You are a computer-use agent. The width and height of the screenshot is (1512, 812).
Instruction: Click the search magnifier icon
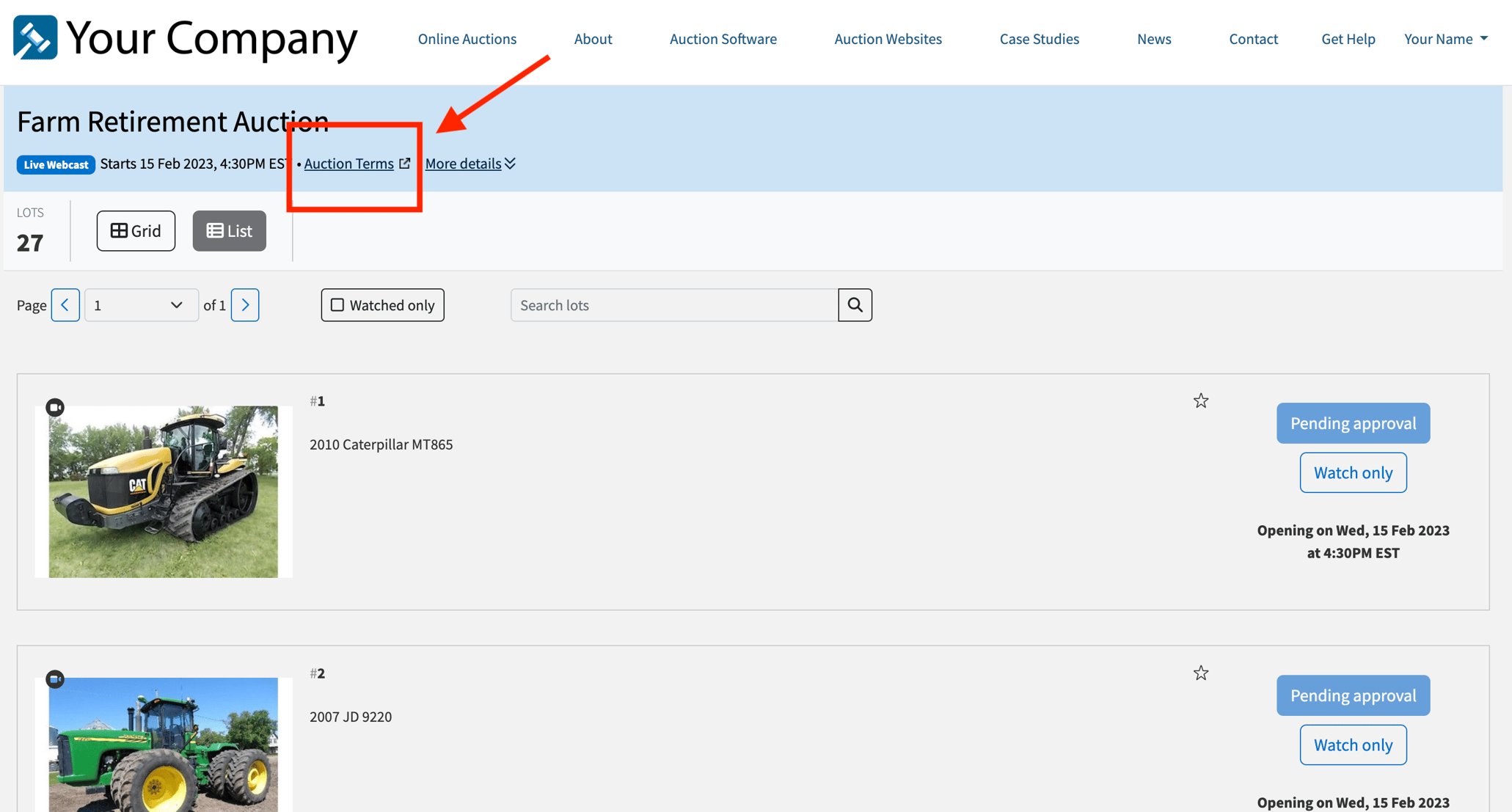(x=855, y=304)
